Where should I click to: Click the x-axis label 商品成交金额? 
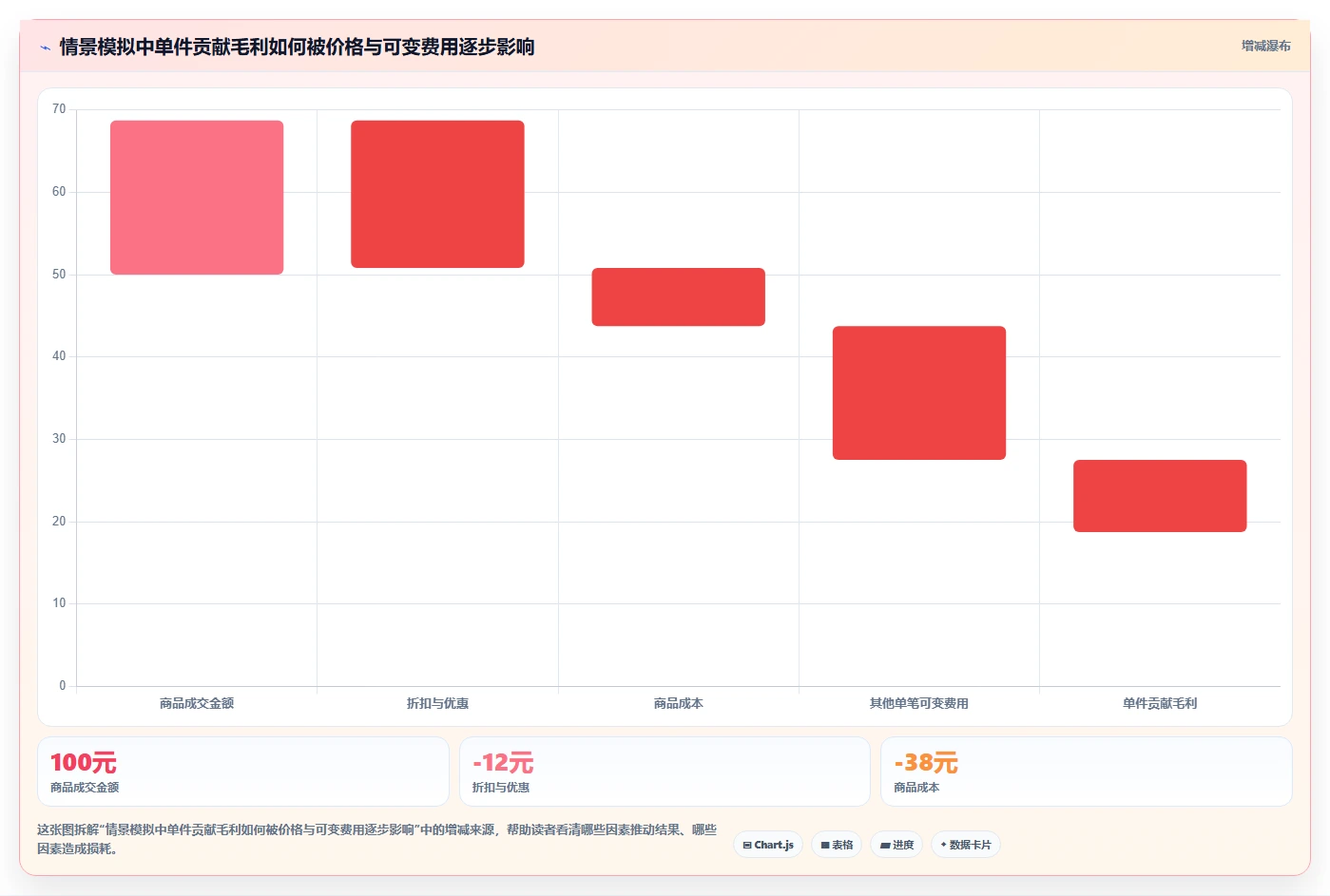pyautogui.click(x=197, y=703)
